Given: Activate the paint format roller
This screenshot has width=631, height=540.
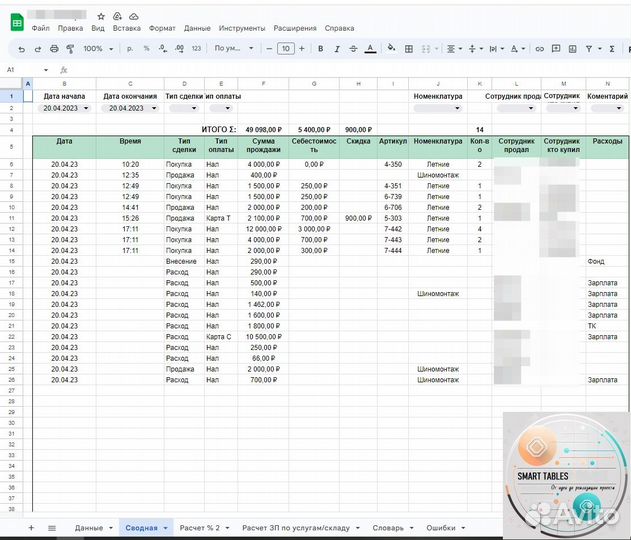Looking at the screenshot, I should tap(70, 49).
